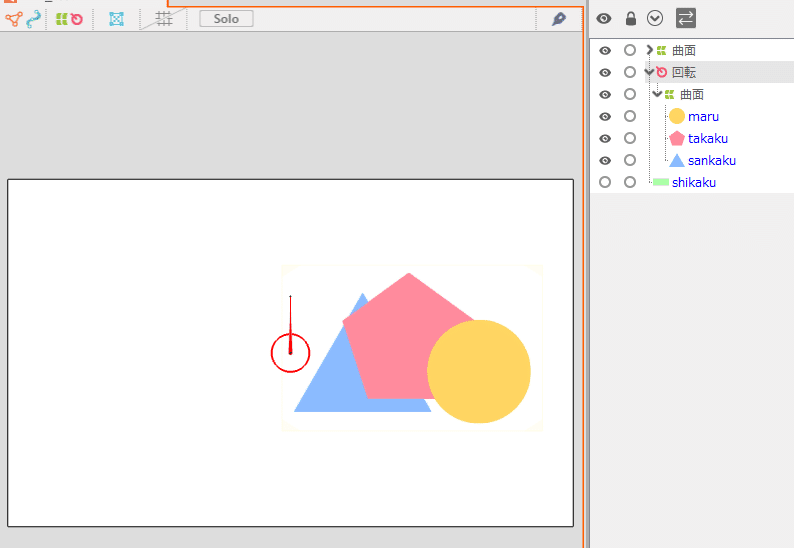Click the yellow circle thumbnail beside maru
794x548 pixels.
tap(677, 116)
